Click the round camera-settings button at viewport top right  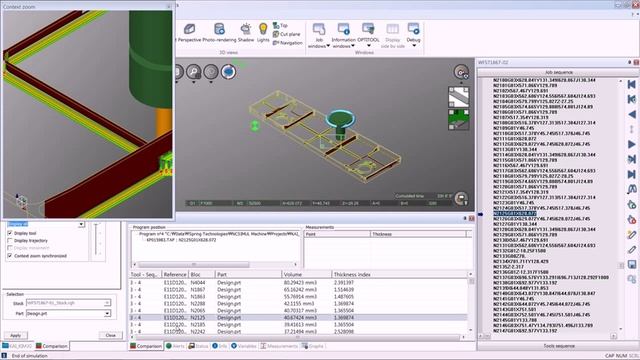pos(461,72)
